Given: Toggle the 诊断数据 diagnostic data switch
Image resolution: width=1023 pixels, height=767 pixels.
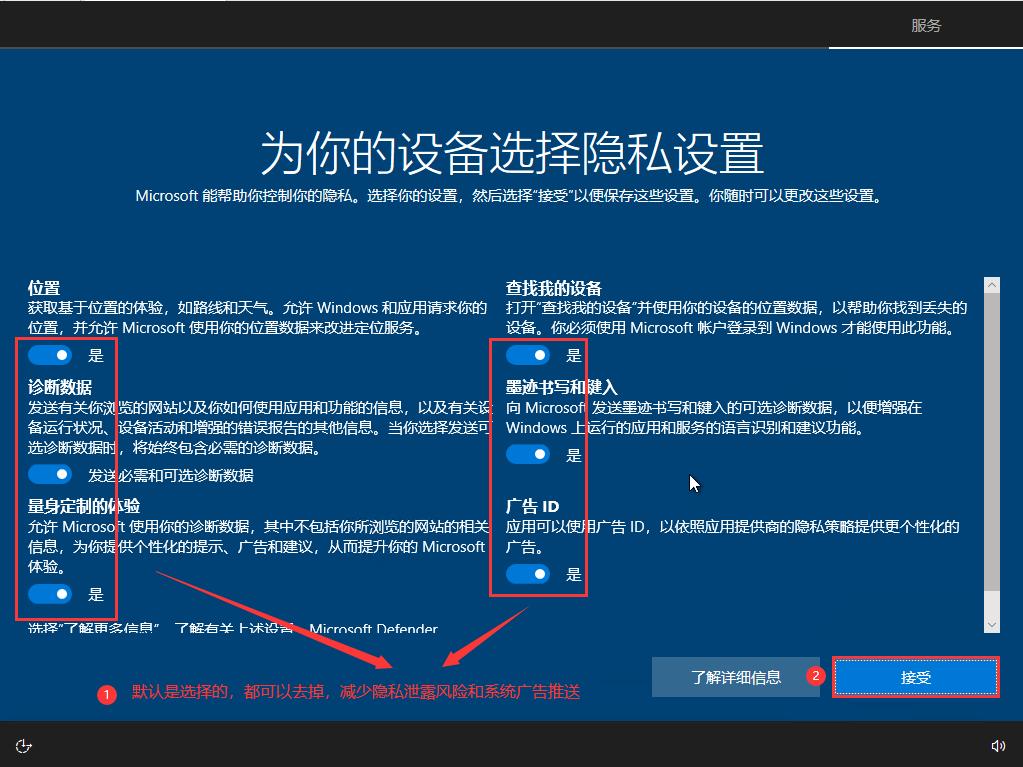Looking at the screenshot, I should pos(50,475).
